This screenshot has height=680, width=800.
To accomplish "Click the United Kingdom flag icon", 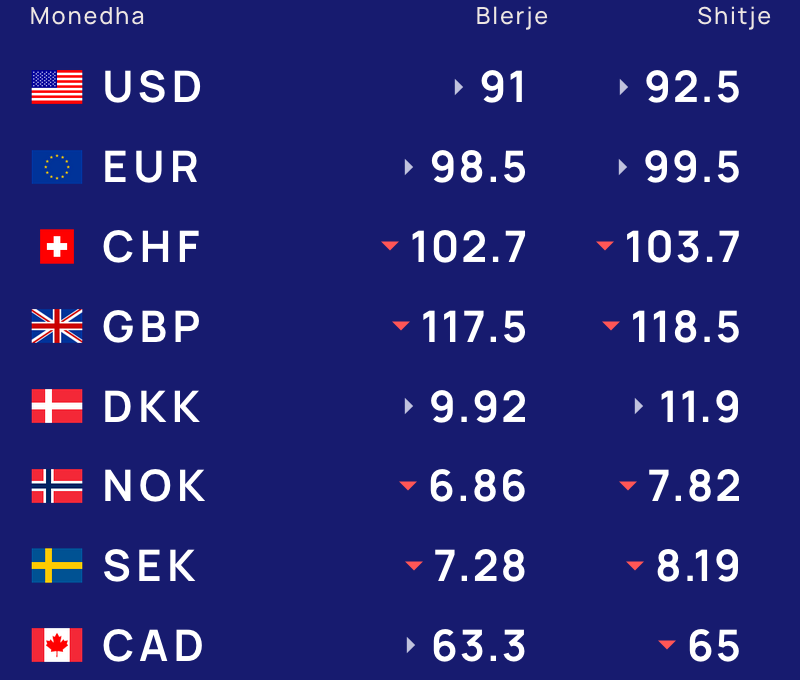I will point(57,327).
